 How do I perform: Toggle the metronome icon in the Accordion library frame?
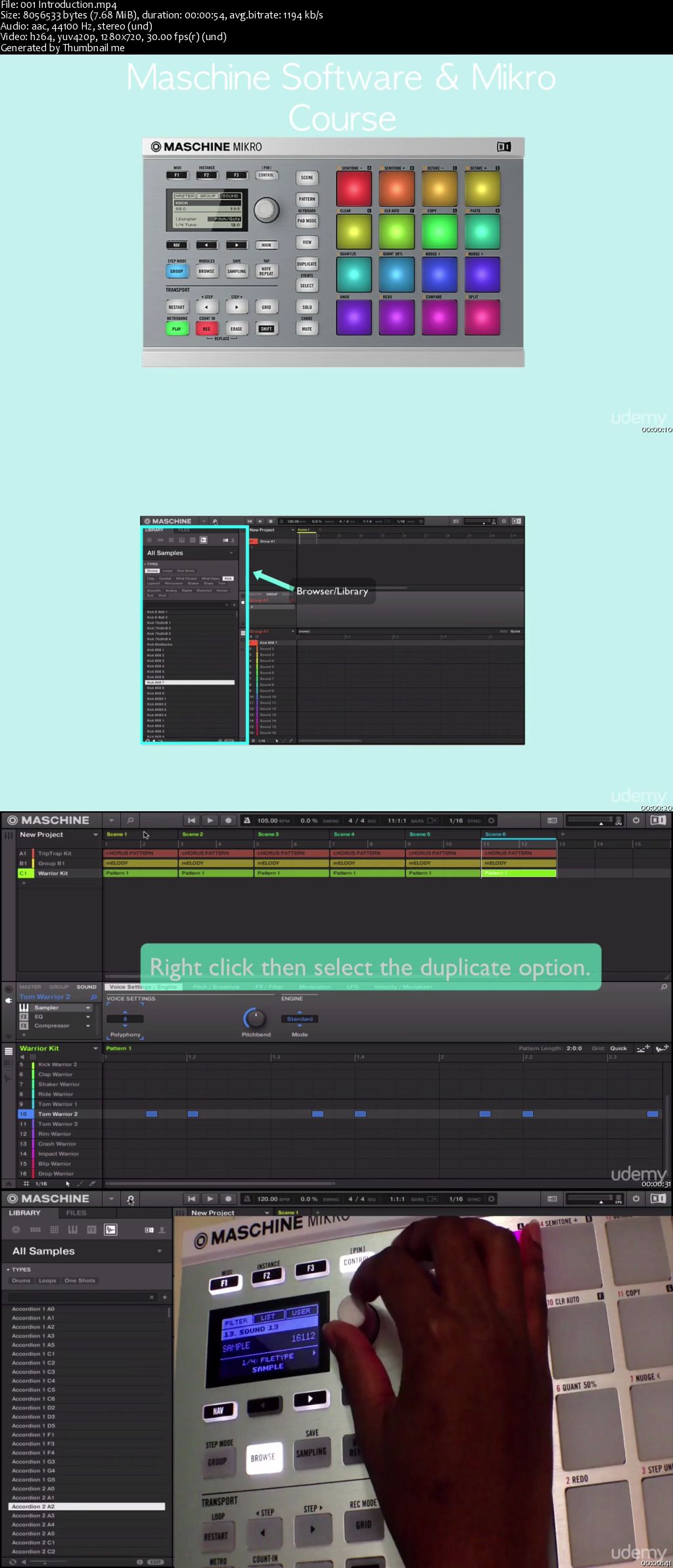247,1199
